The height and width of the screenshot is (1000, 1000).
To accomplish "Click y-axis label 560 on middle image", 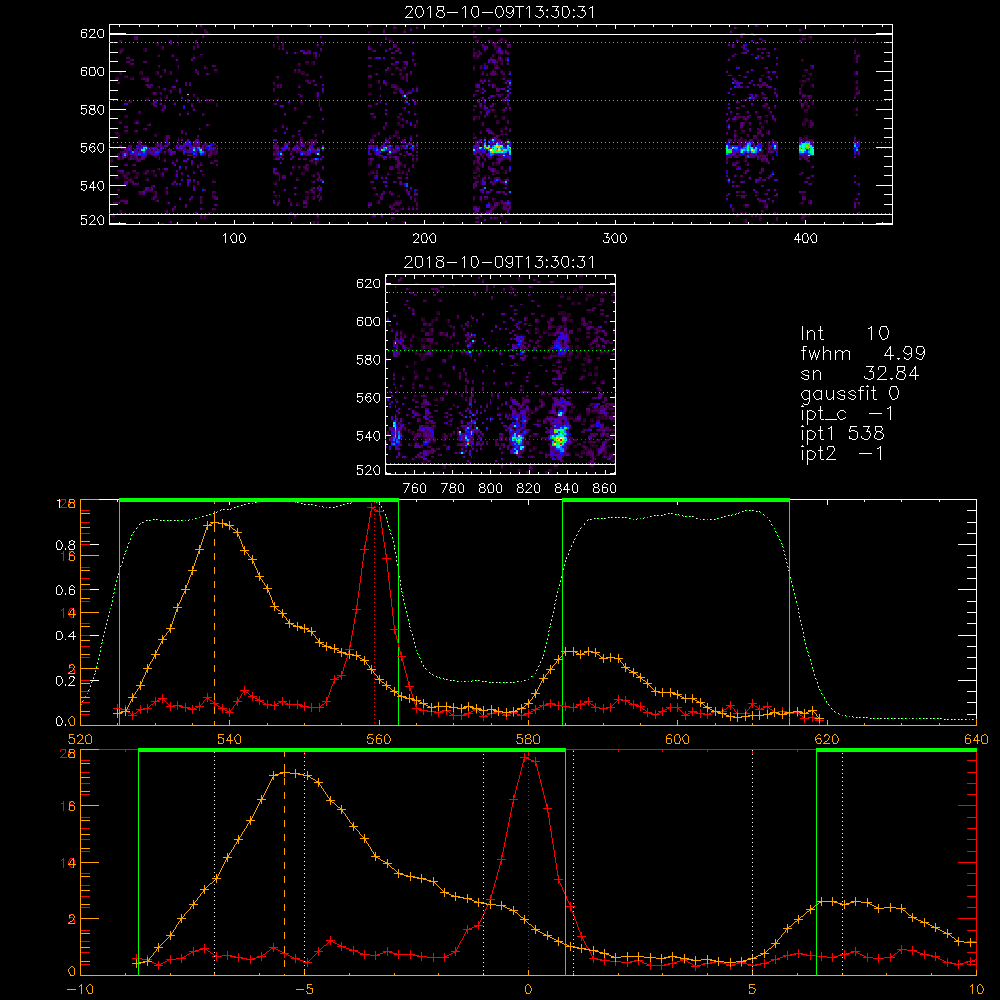I will (369, 398).
